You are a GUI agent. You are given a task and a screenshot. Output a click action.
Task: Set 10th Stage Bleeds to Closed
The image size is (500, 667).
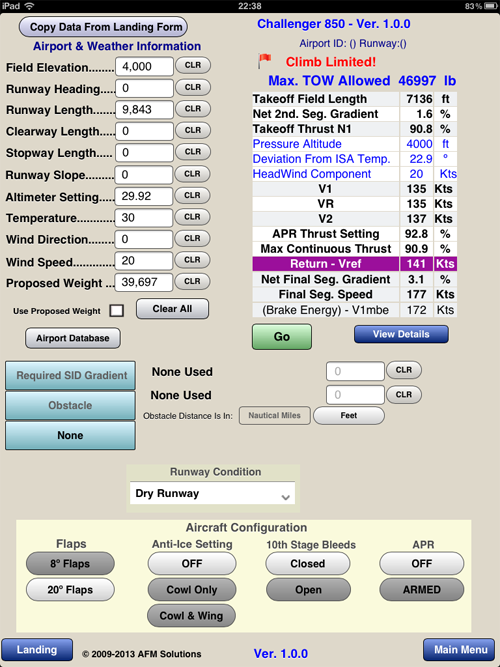(308, 564)
